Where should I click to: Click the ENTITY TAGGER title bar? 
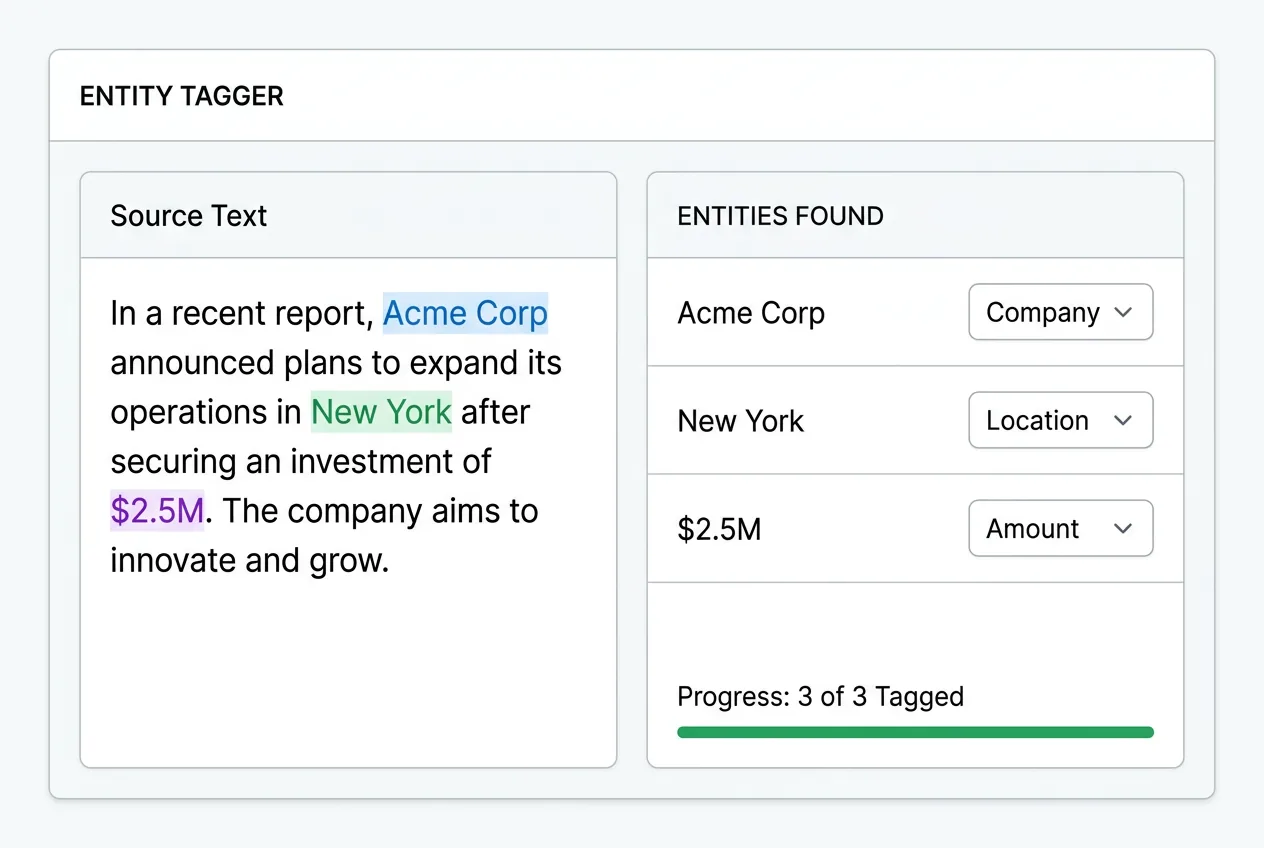181,95
